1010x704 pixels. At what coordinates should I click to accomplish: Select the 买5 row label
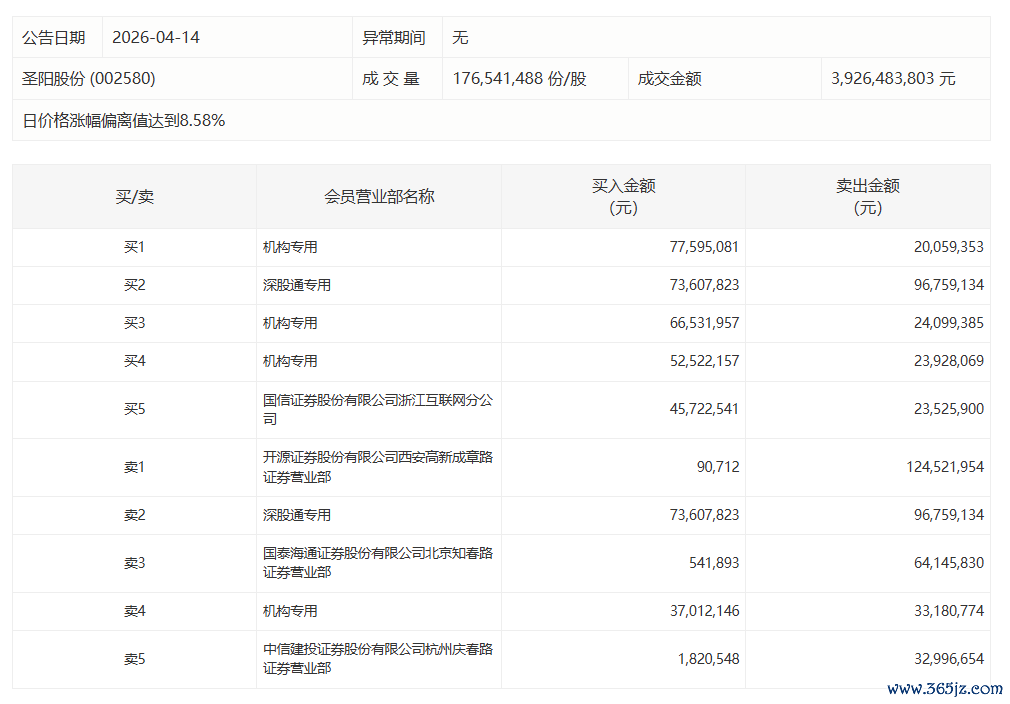(x=135, y=409)
